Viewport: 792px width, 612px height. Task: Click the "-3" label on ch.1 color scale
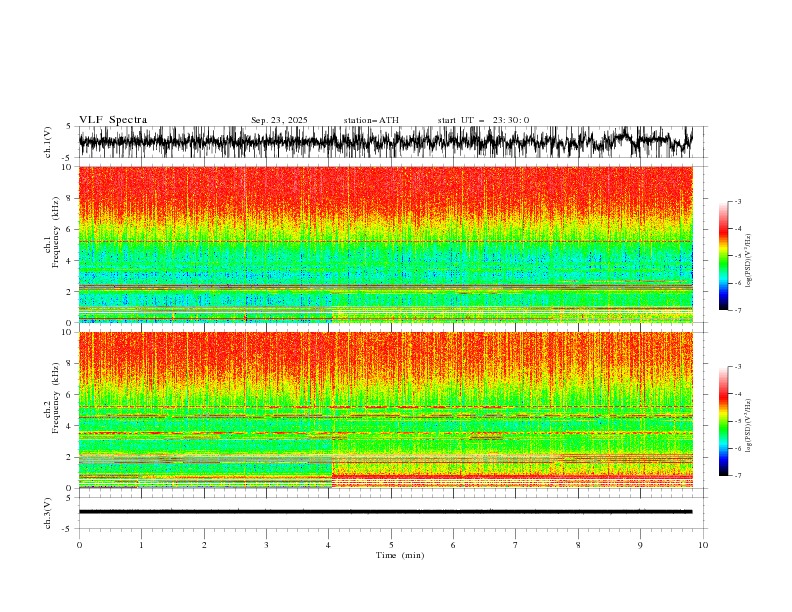pos(737,201)
